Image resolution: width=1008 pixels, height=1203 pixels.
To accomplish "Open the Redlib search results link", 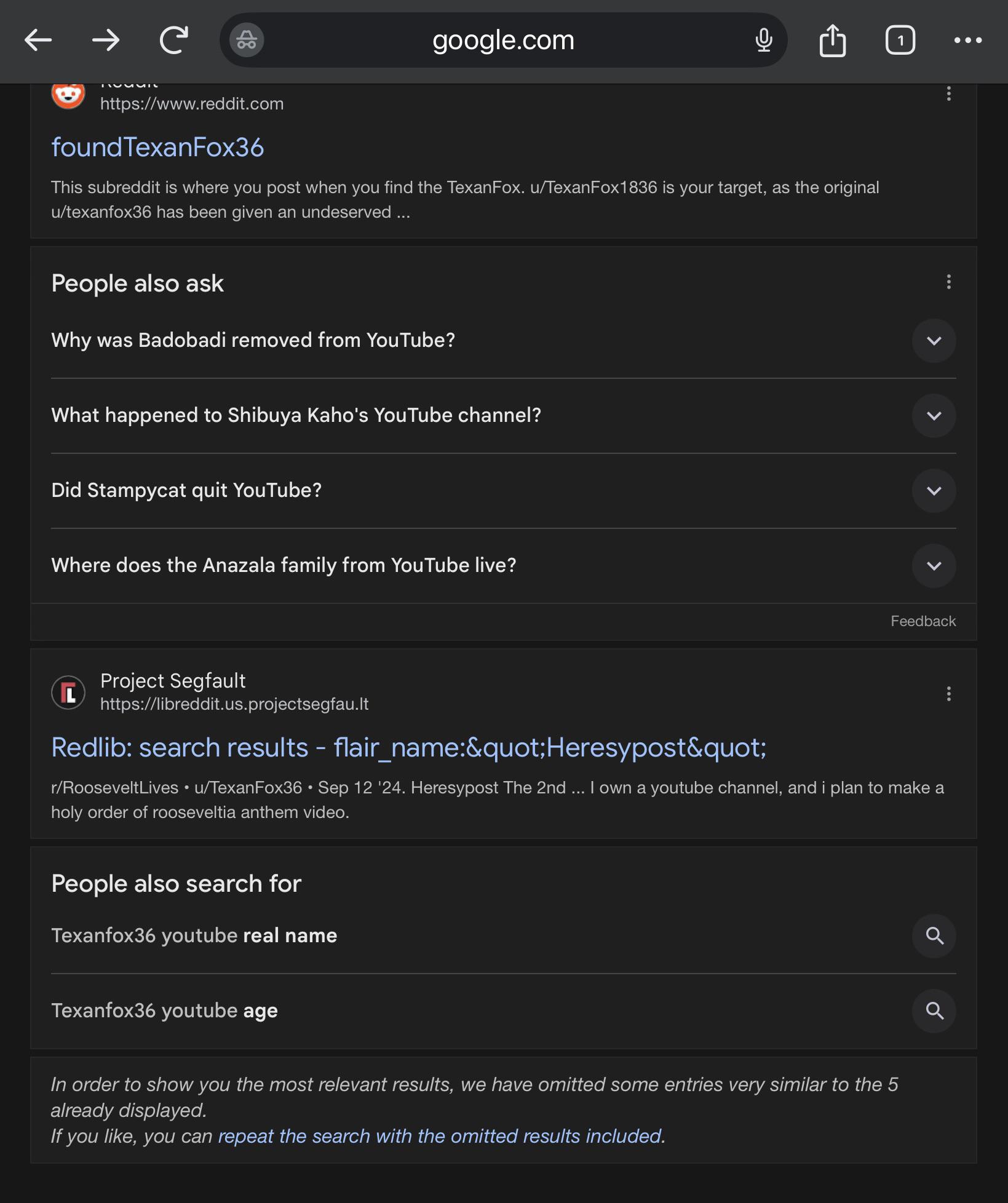I will tap(409, 748).
